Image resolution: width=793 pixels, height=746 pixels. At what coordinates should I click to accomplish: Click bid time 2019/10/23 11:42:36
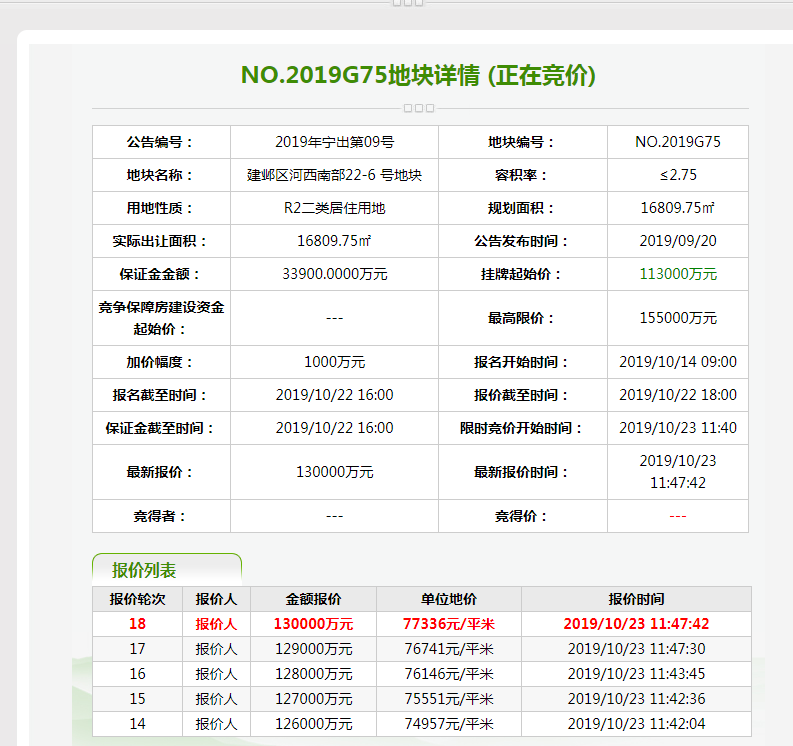[x=636, y=699]
